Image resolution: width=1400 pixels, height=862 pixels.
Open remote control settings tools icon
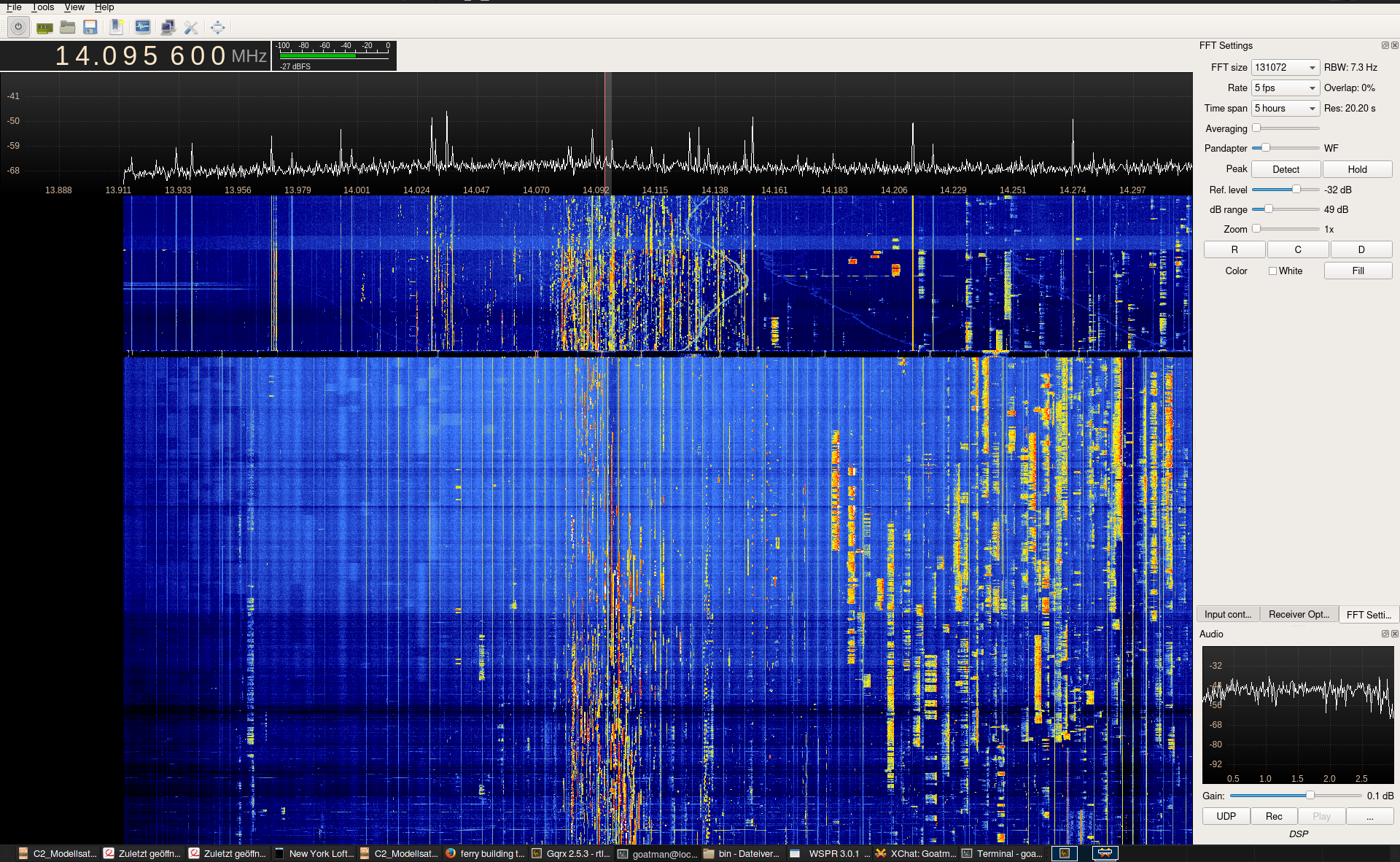click(191, 28)
